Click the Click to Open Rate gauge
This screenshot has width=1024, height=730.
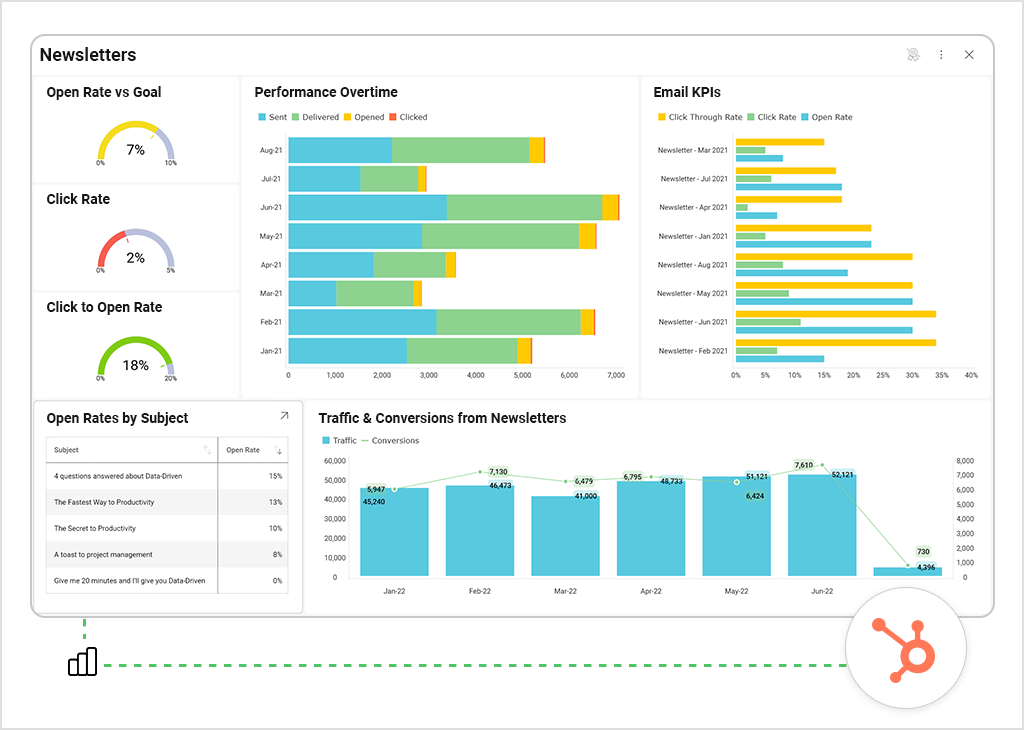[x=135, y=360]
